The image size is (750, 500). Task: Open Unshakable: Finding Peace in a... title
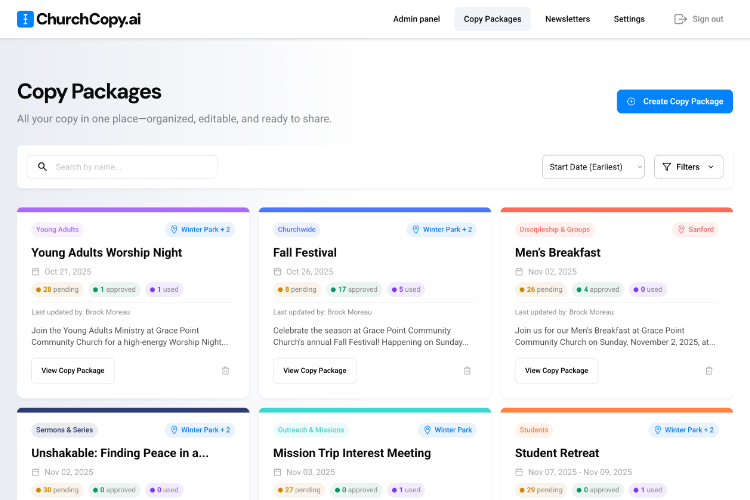(x=120, y=453)
